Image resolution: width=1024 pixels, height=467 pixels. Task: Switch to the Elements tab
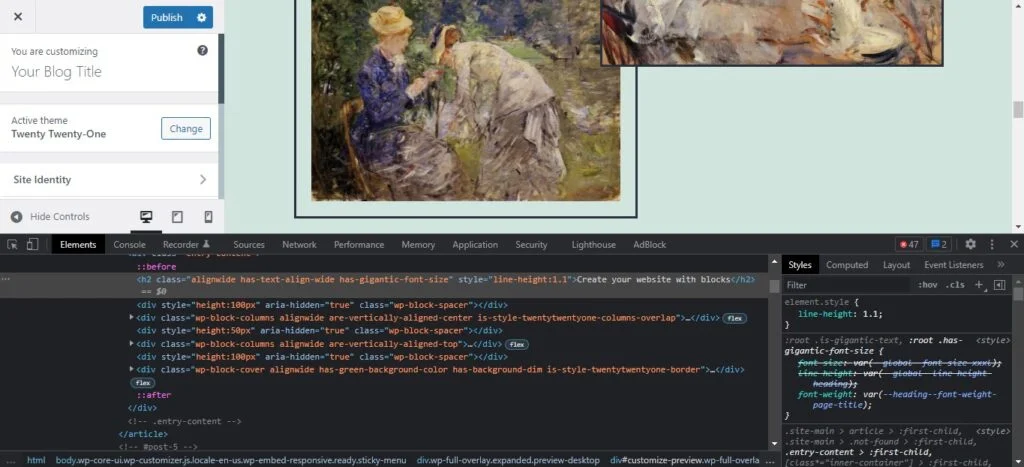tap(78, 244)
